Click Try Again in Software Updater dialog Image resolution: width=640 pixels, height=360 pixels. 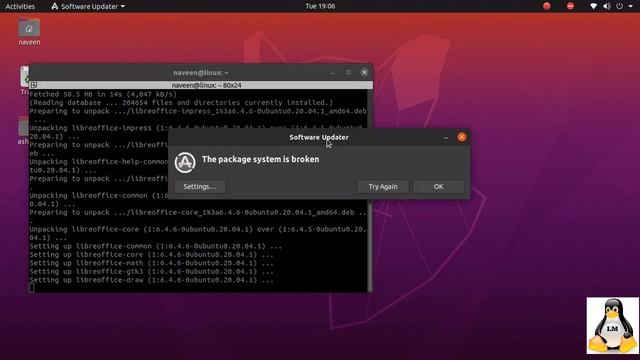pyautogui.click(x=383, y=187)
